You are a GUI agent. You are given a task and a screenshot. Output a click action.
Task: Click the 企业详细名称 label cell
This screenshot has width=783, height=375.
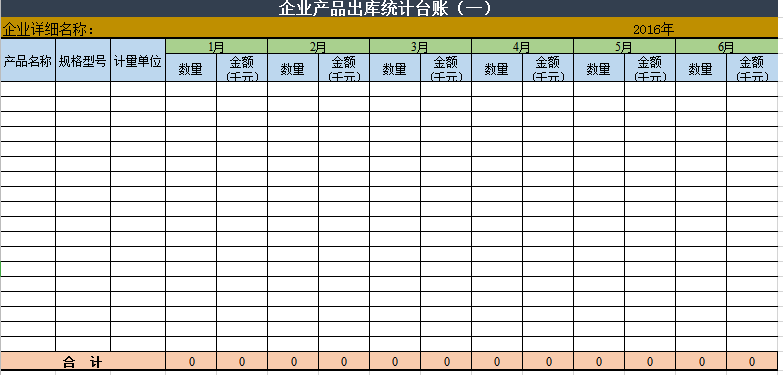pyautogui.click(x=49, y=30)
